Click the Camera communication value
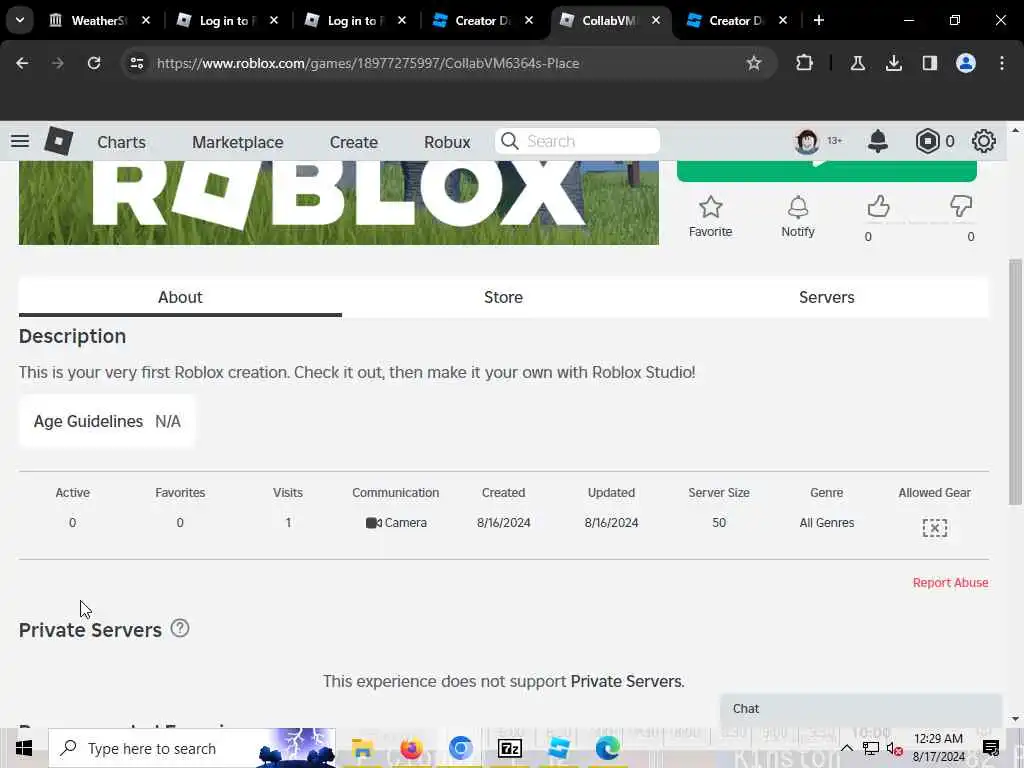The height and width of the screenshot is (768, 1024). pos(396,522)
